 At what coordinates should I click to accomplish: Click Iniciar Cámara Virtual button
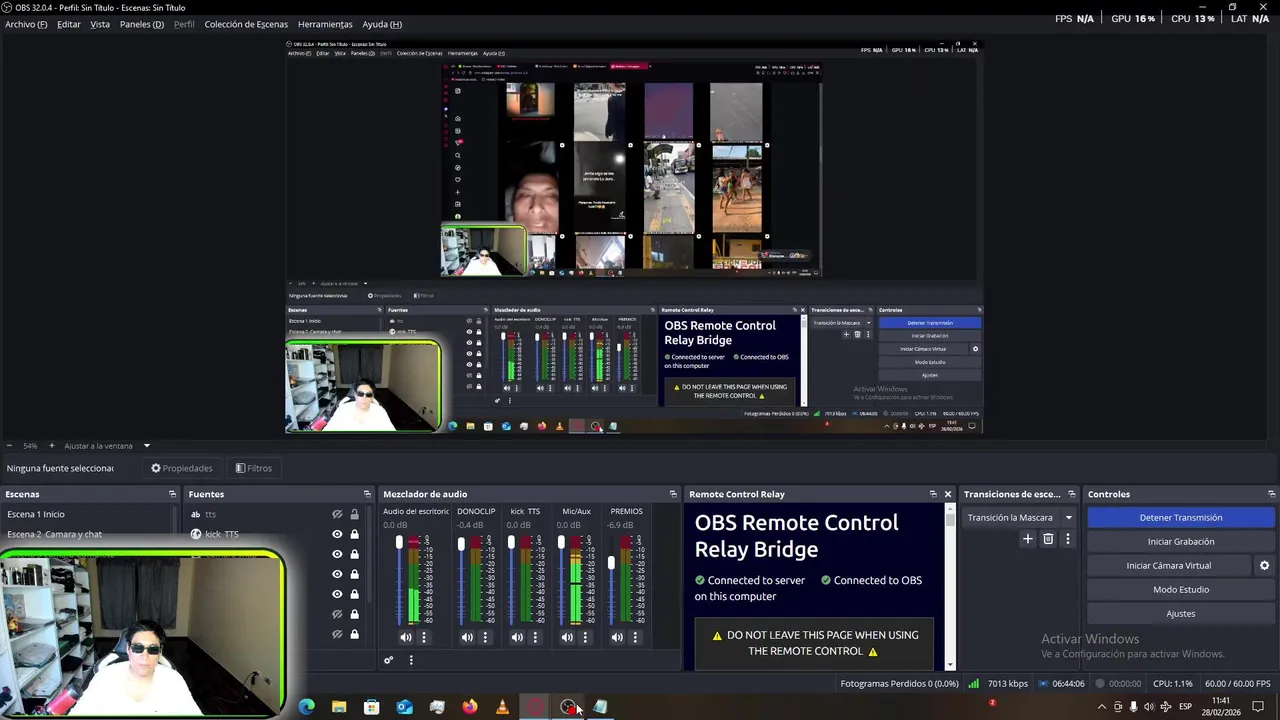1168,566
